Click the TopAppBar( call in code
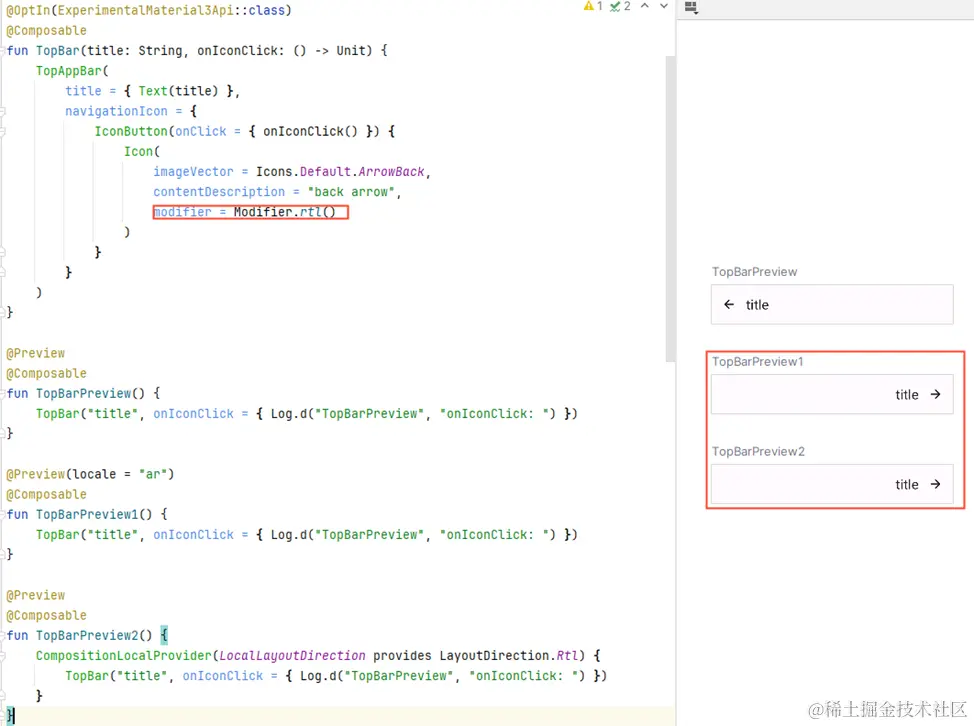This screenshot has width=974, height=726. 72,71
